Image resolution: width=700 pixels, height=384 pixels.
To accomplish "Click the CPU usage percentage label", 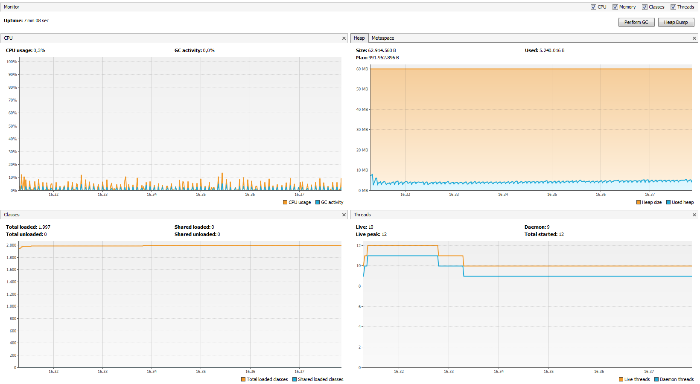I will click(25, 50).
